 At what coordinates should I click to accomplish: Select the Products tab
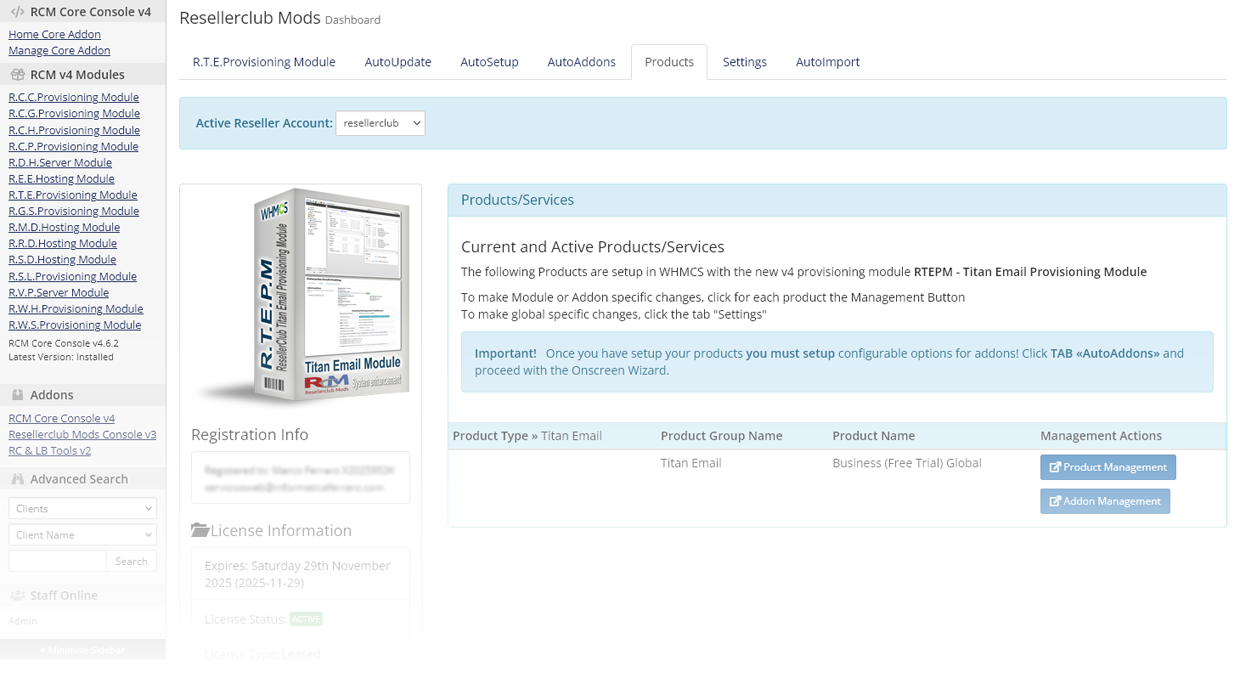[669, 62]
